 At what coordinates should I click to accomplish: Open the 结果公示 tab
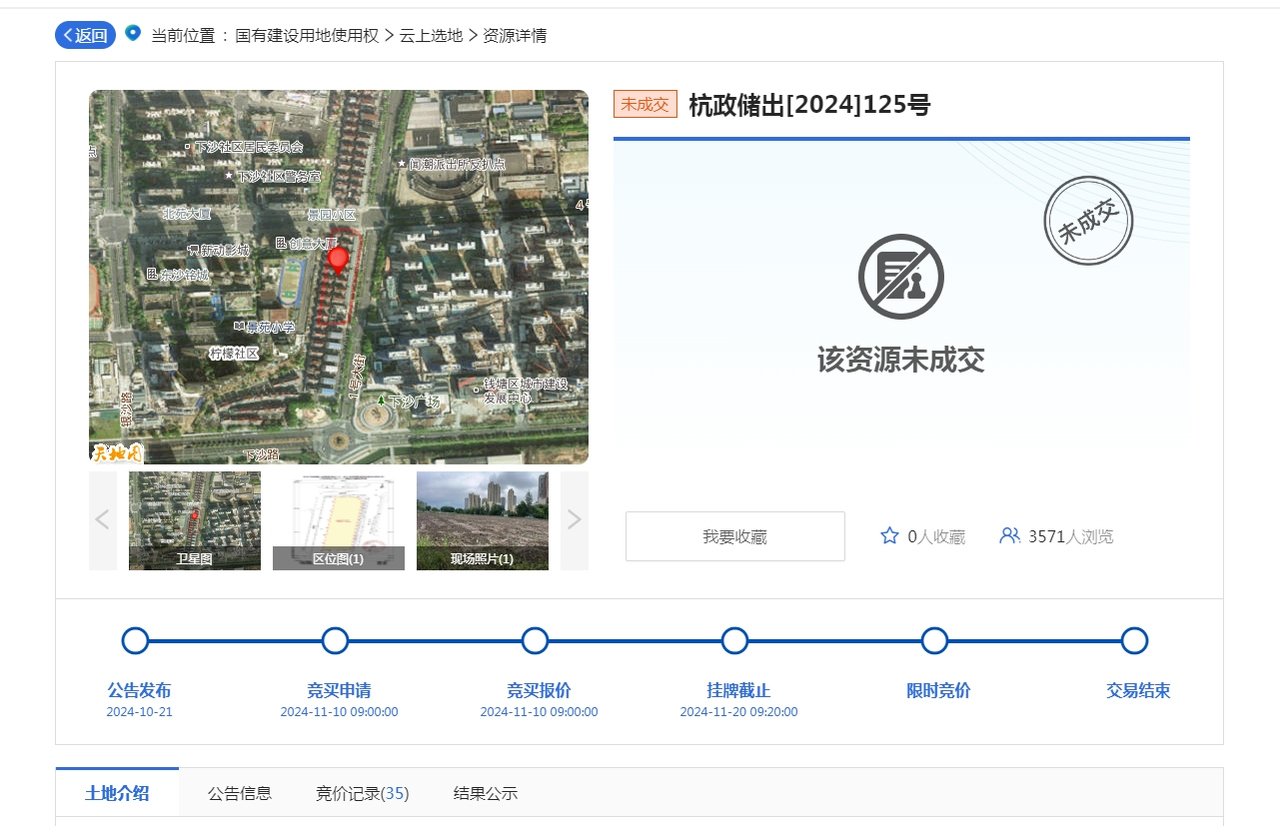coord(485,794)
